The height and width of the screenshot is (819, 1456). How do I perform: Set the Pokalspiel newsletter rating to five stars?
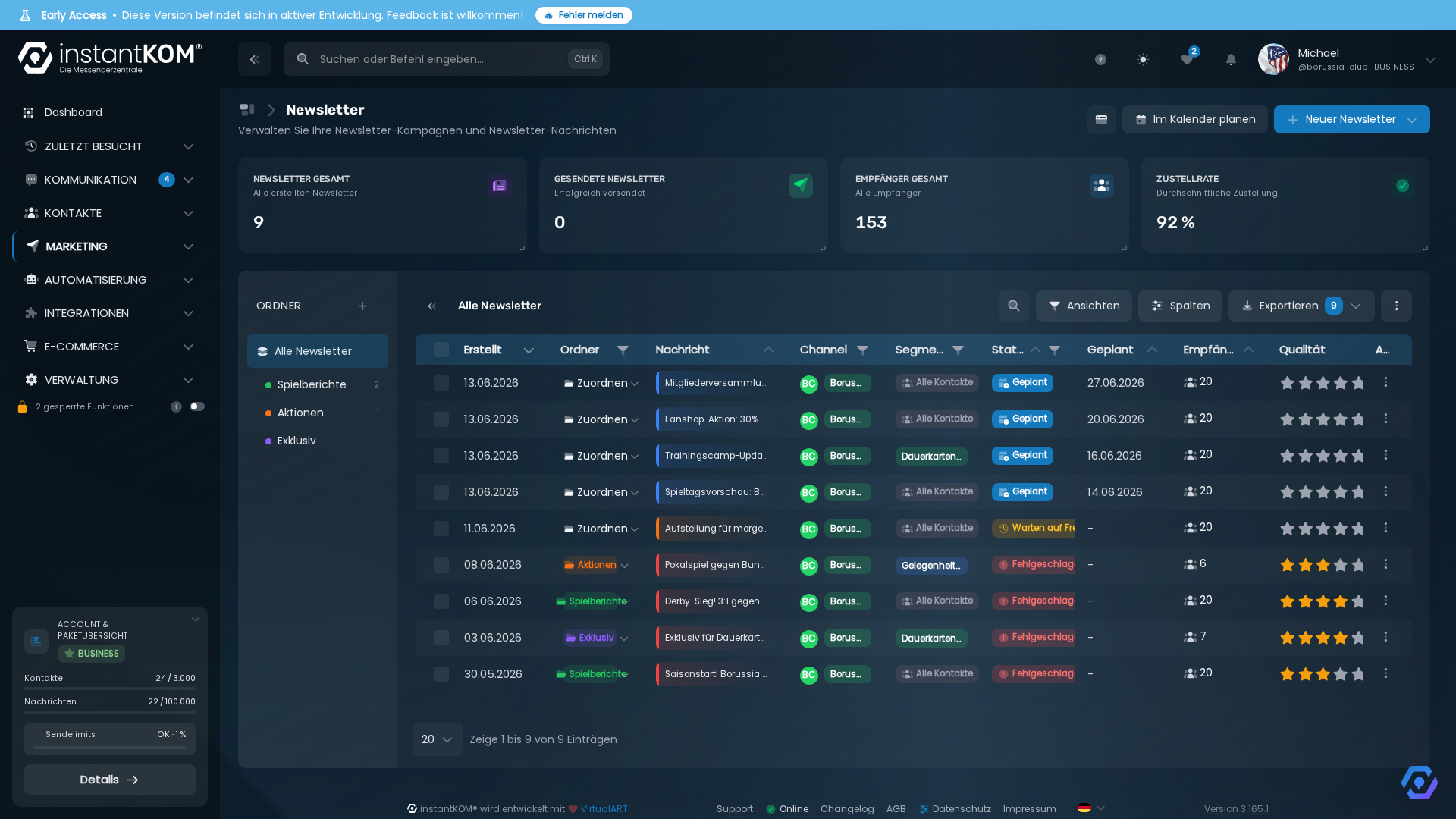pos(1358,565)
